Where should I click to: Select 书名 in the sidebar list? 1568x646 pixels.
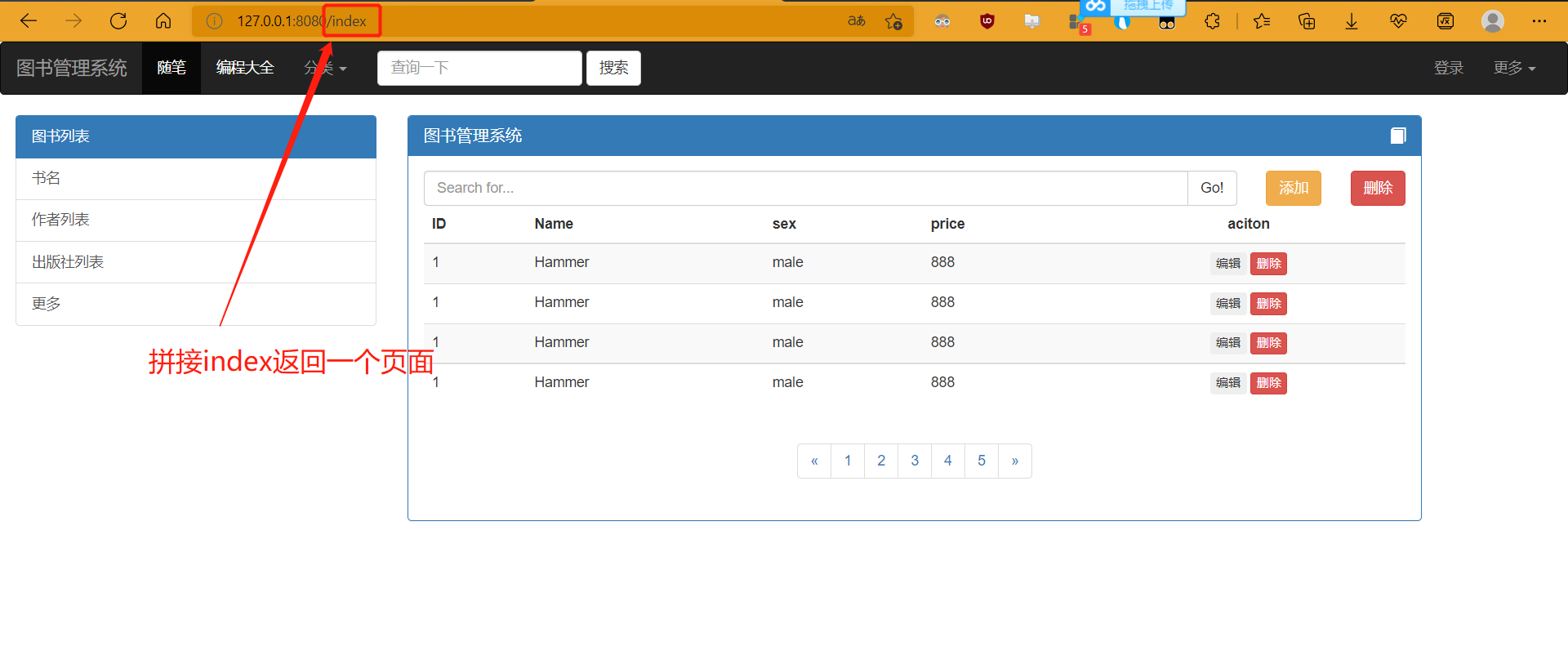[196, 178]
